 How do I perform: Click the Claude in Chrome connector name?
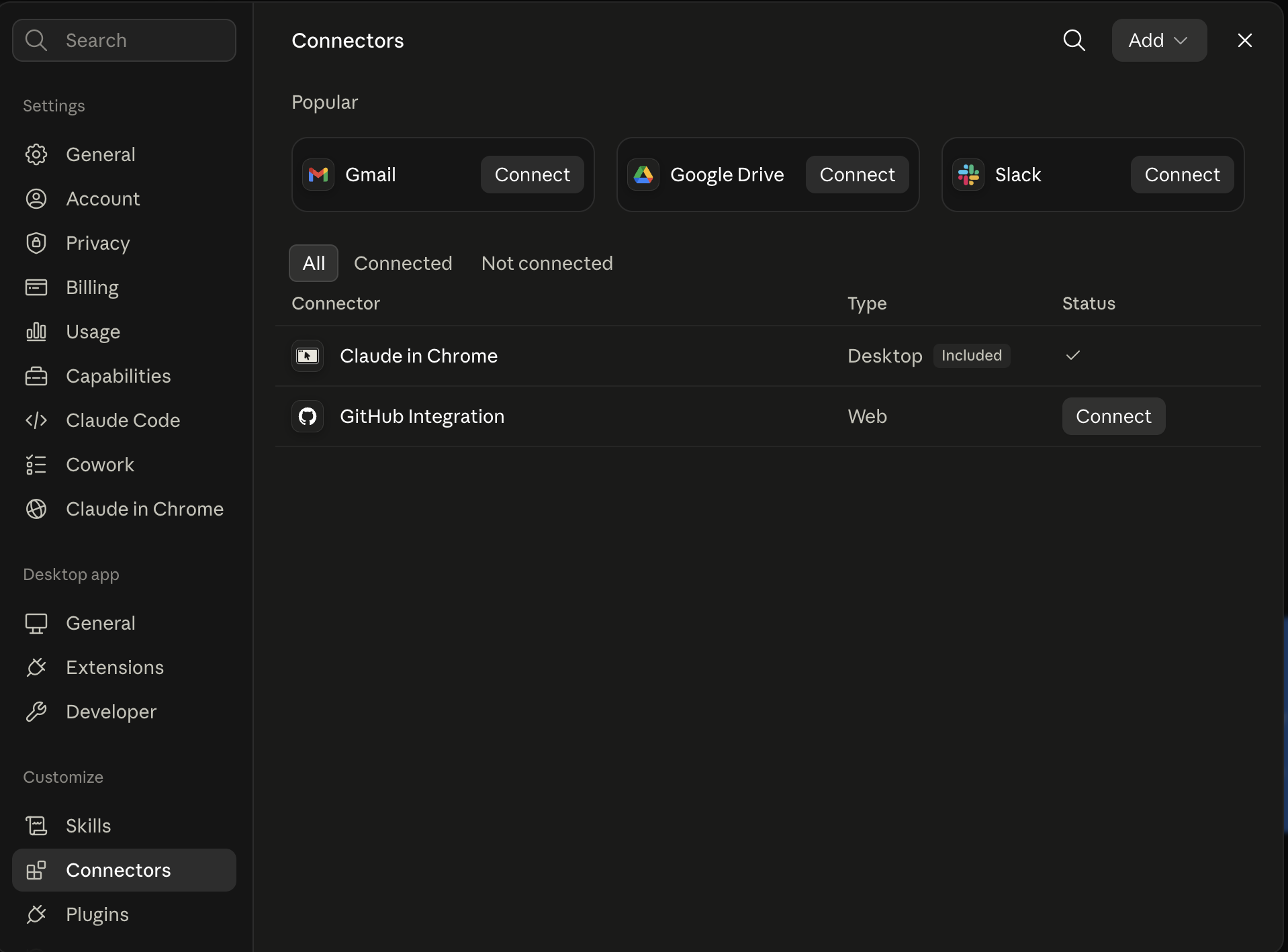click(x=418, y=356)
